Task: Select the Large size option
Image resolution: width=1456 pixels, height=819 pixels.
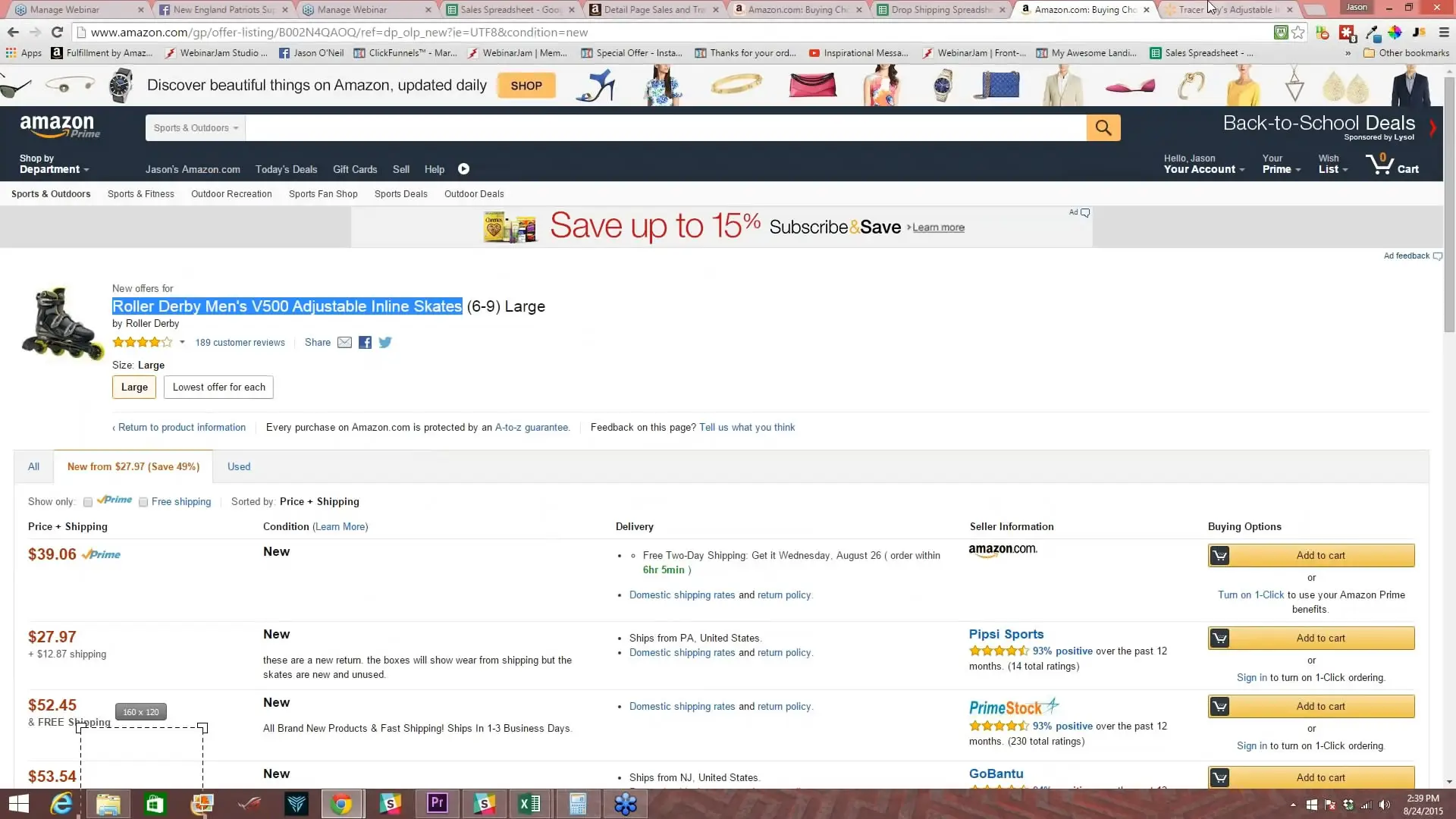Action: click(134, 388)
